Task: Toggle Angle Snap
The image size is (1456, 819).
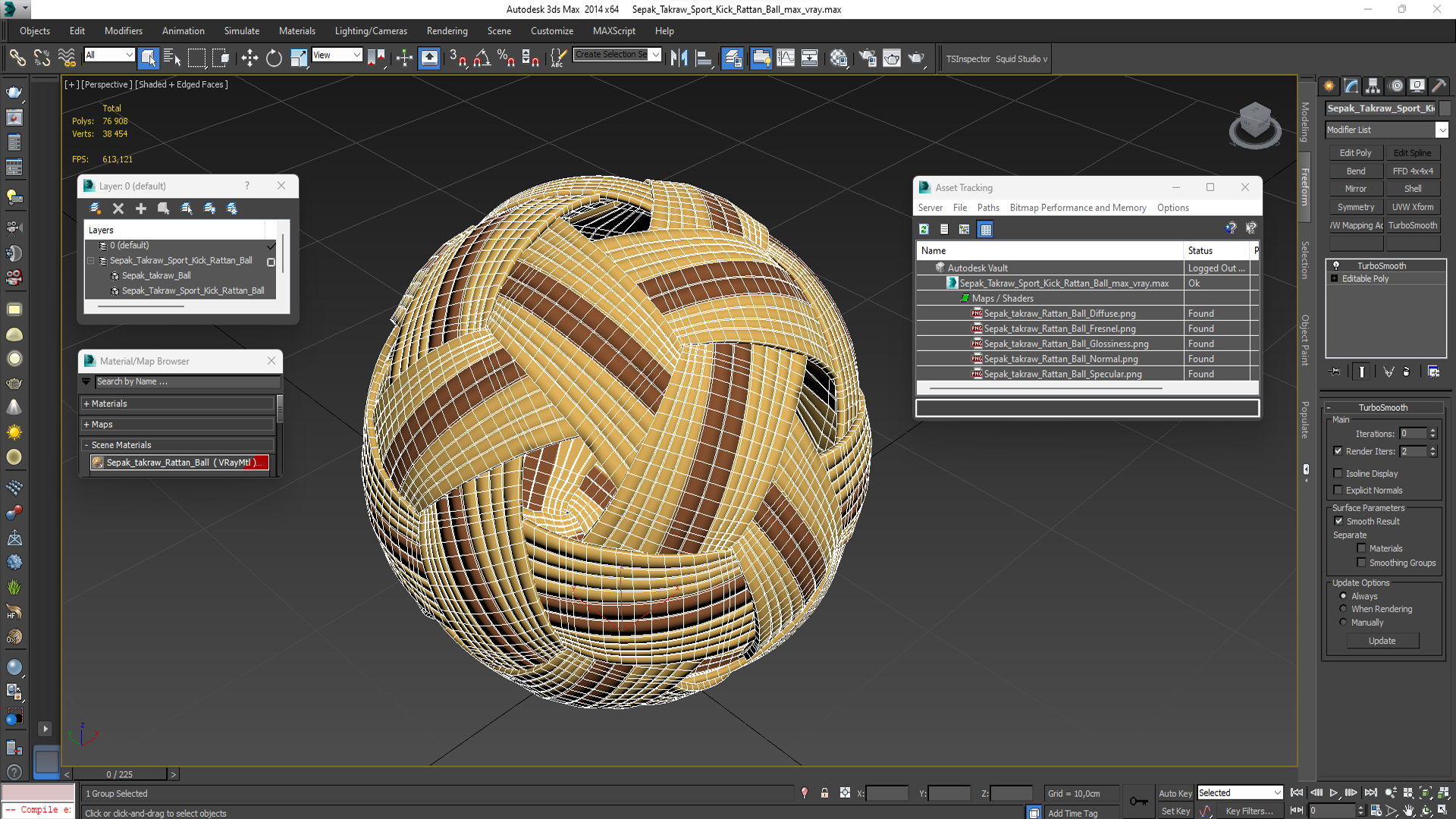Action: [x=482, y=58]
